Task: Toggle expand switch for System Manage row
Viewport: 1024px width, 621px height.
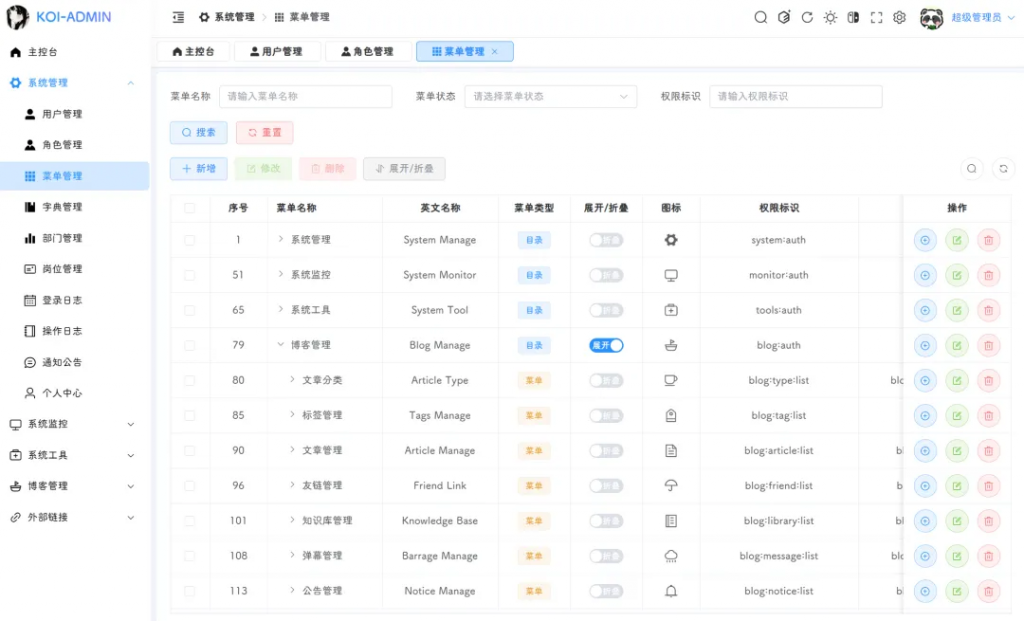Action: [x=606, y=240]
